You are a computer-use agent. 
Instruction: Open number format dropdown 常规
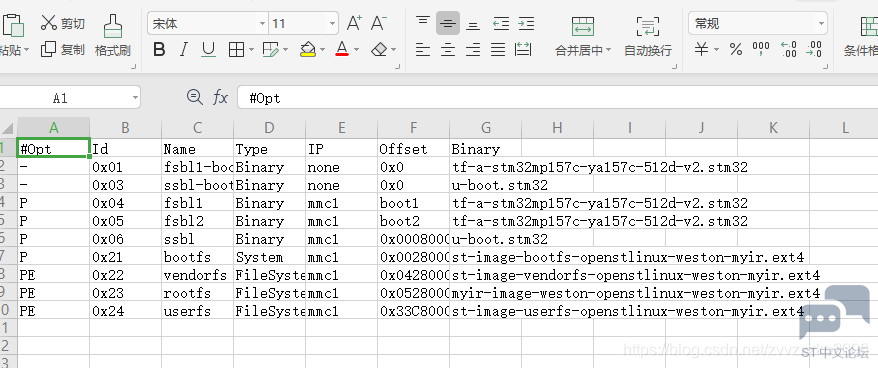tap(821, 24)
